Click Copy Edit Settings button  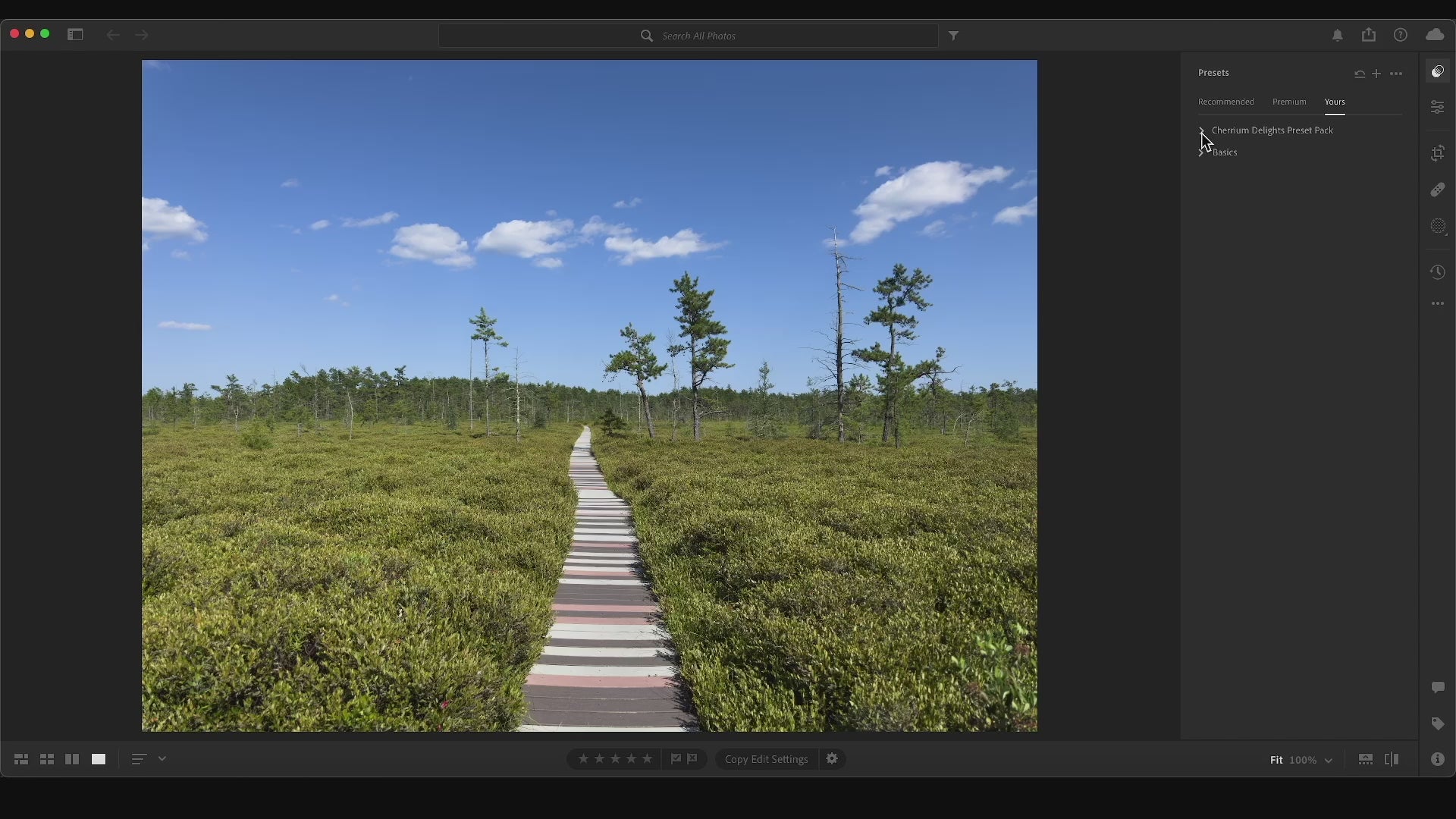766,759
